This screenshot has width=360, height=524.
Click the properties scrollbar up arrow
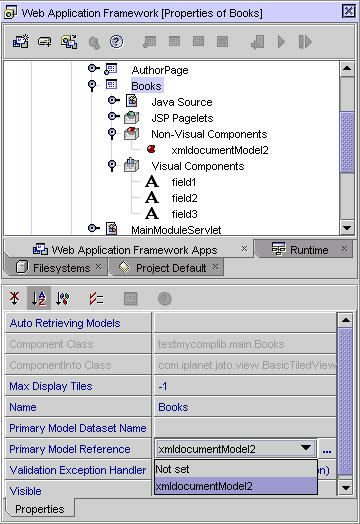345,320
